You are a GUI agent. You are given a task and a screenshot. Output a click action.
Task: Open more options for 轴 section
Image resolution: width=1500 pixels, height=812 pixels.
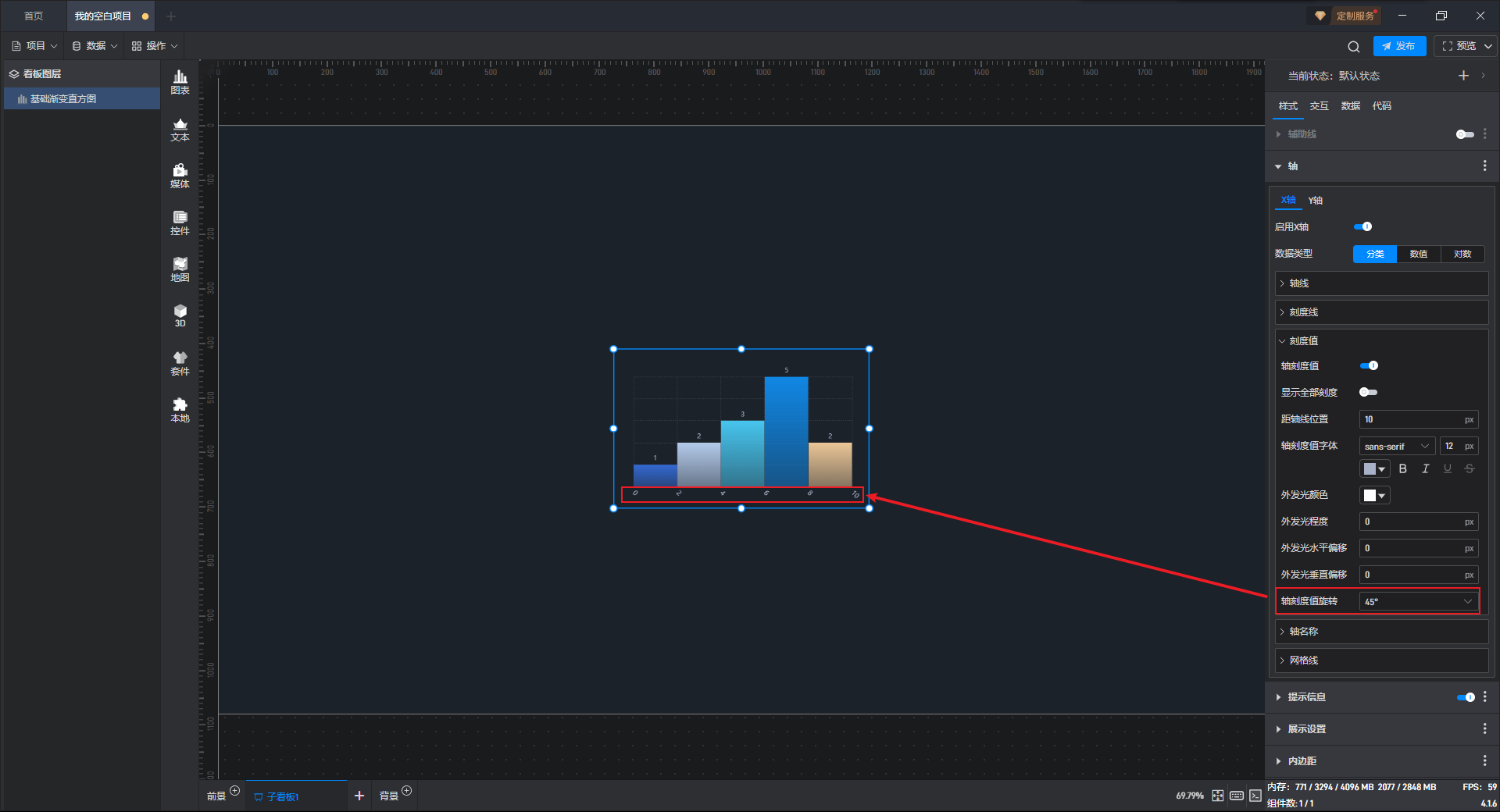click(1484, 166)
